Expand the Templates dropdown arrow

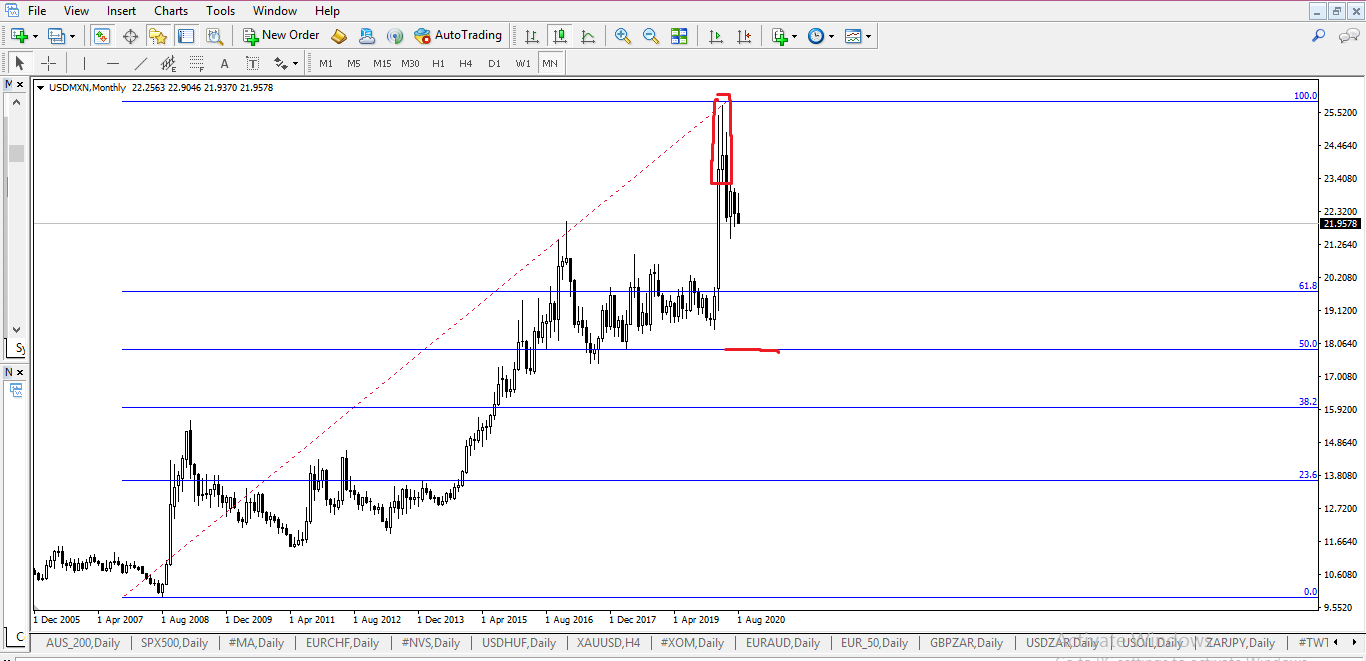(x=869, y=36)
